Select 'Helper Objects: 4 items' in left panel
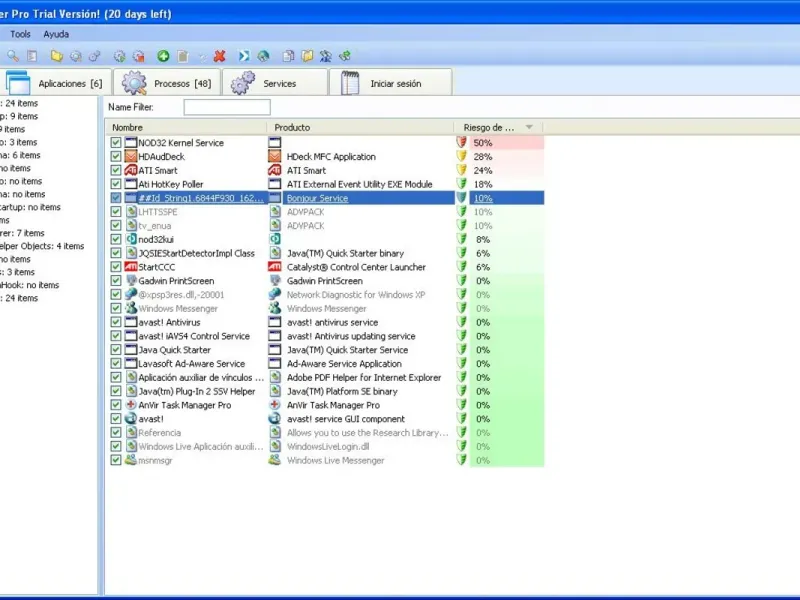This screenshot has width=800, height=600. pos(42,246)
